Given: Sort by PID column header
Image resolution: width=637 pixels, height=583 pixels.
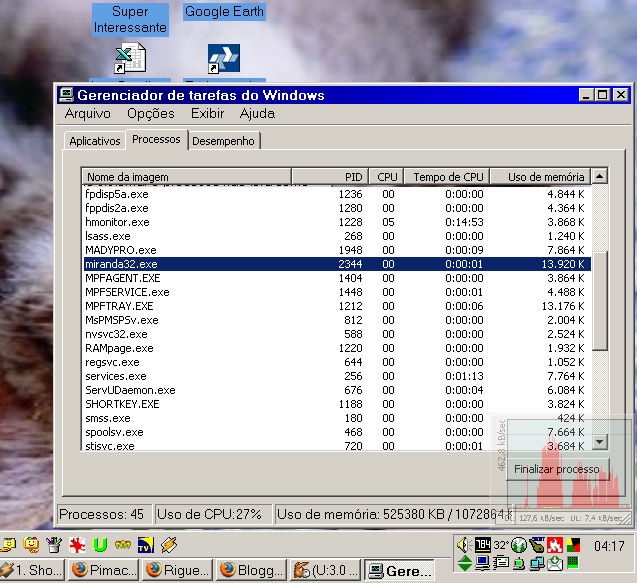Looking at the screenshot, I should pos(330,177).
